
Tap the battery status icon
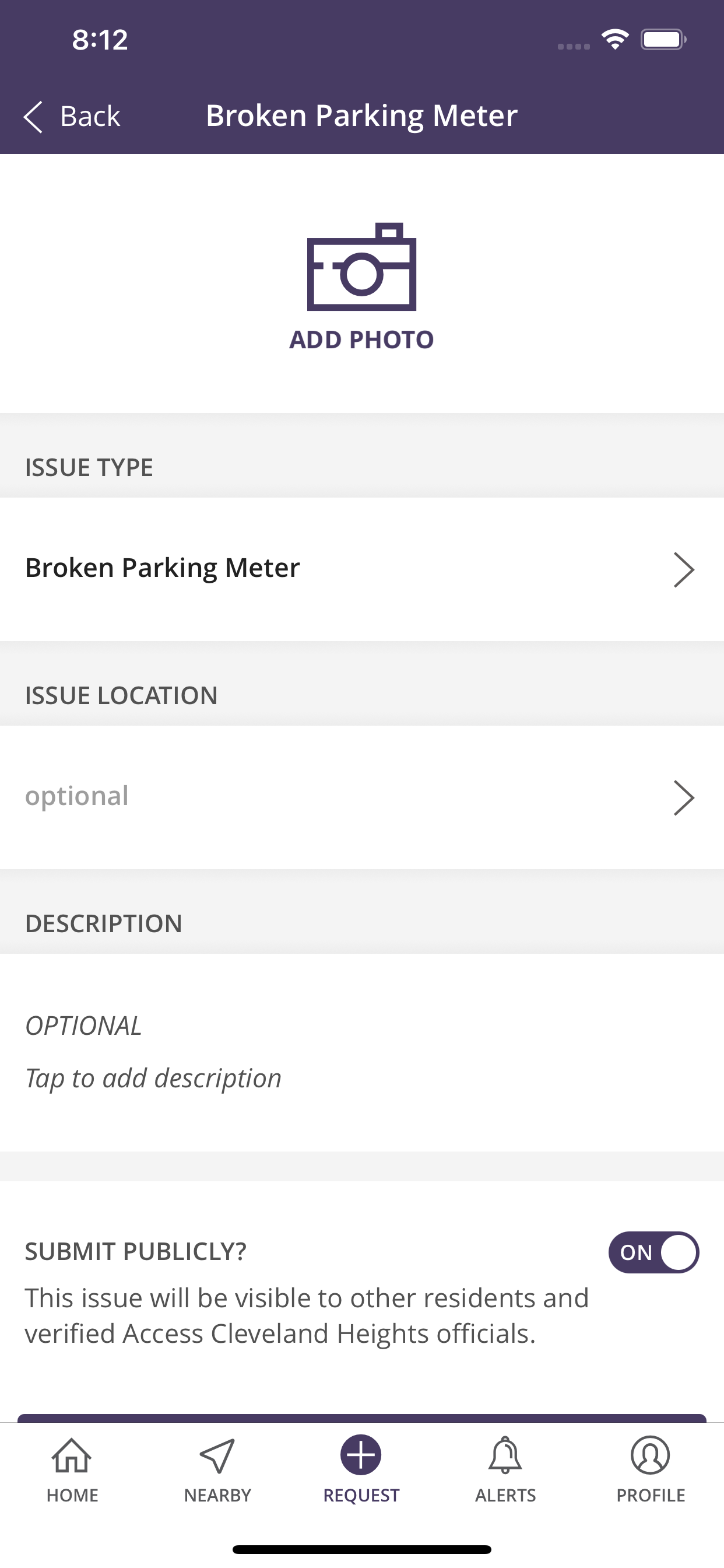click(x=664, y=40)
